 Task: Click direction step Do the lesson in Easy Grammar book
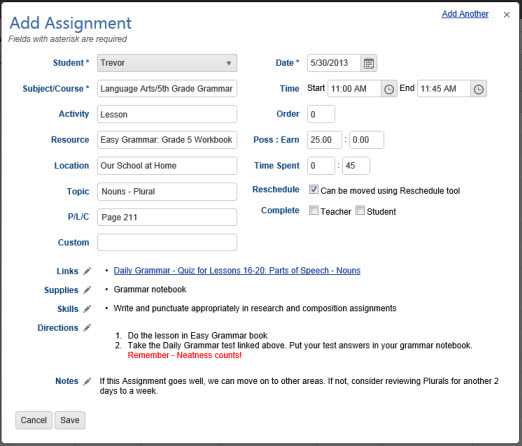coord(198,335)
